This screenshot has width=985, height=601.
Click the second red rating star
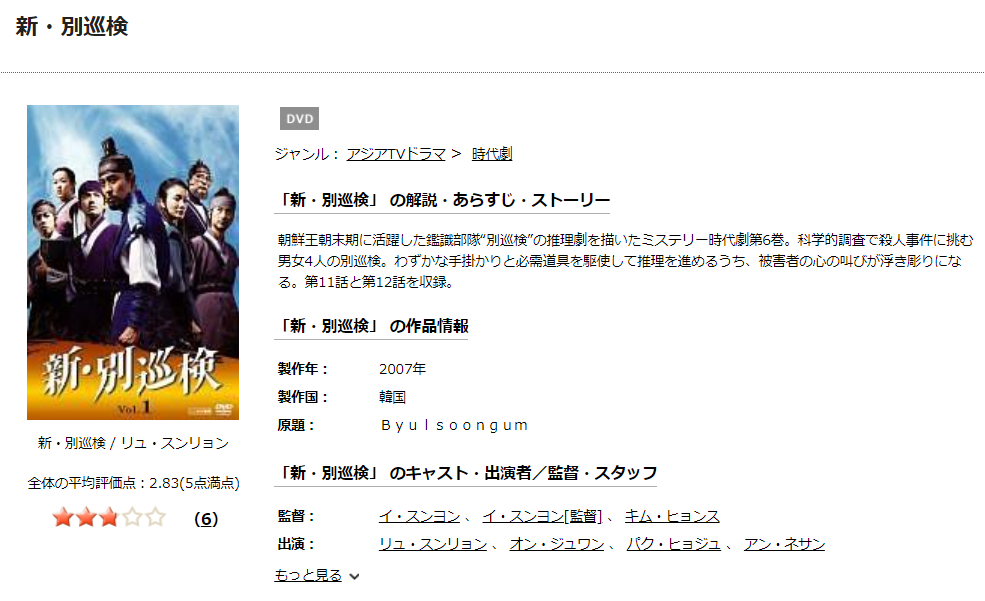(x=86, y=517)
